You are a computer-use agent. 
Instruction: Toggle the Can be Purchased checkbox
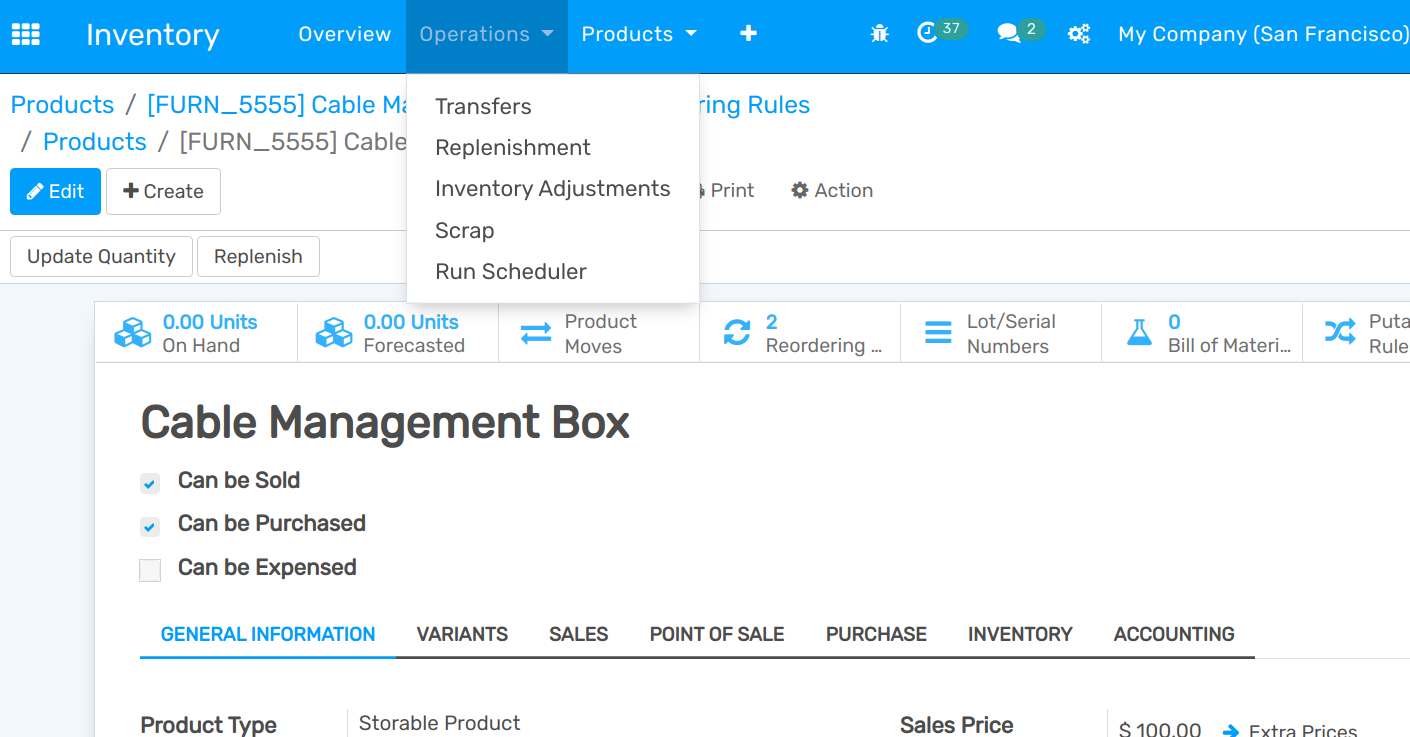click(x=150, y=527)
